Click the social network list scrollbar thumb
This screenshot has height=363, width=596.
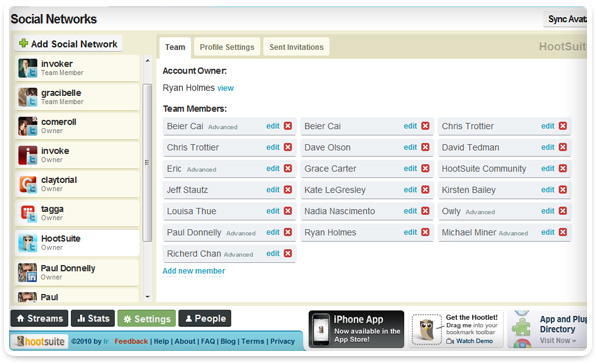point(147,163)
